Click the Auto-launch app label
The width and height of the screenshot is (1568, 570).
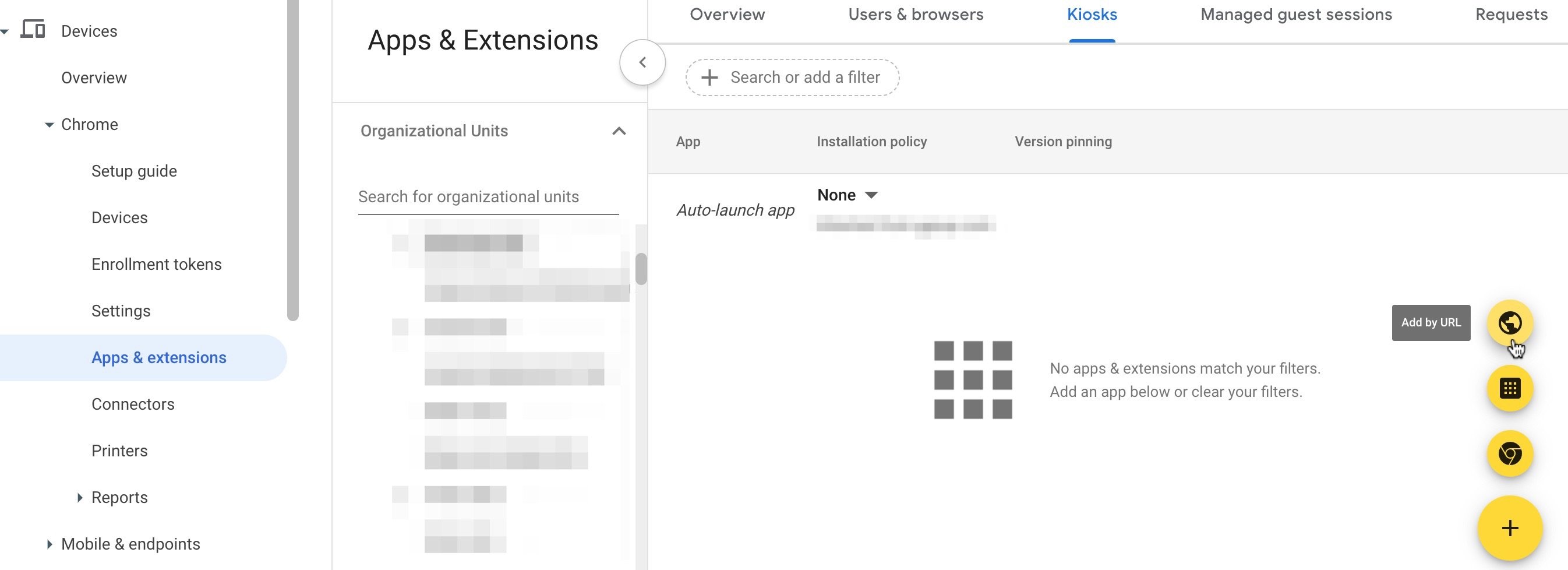tap(735, 210)
